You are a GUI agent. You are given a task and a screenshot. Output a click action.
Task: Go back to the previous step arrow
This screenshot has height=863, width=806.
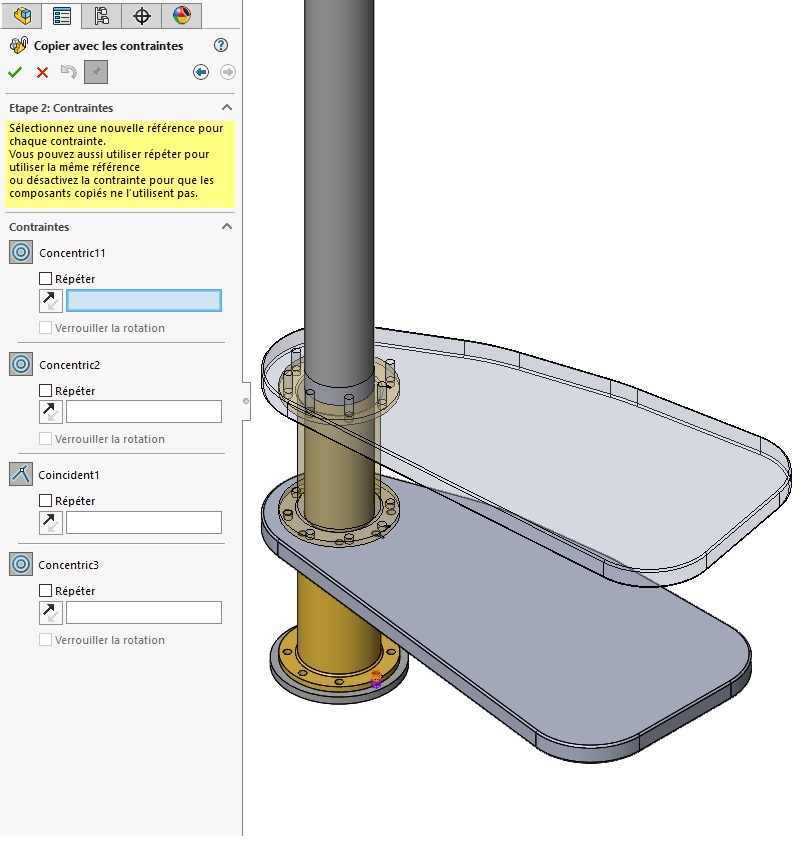pyautogui.click(x=201, y=72)
